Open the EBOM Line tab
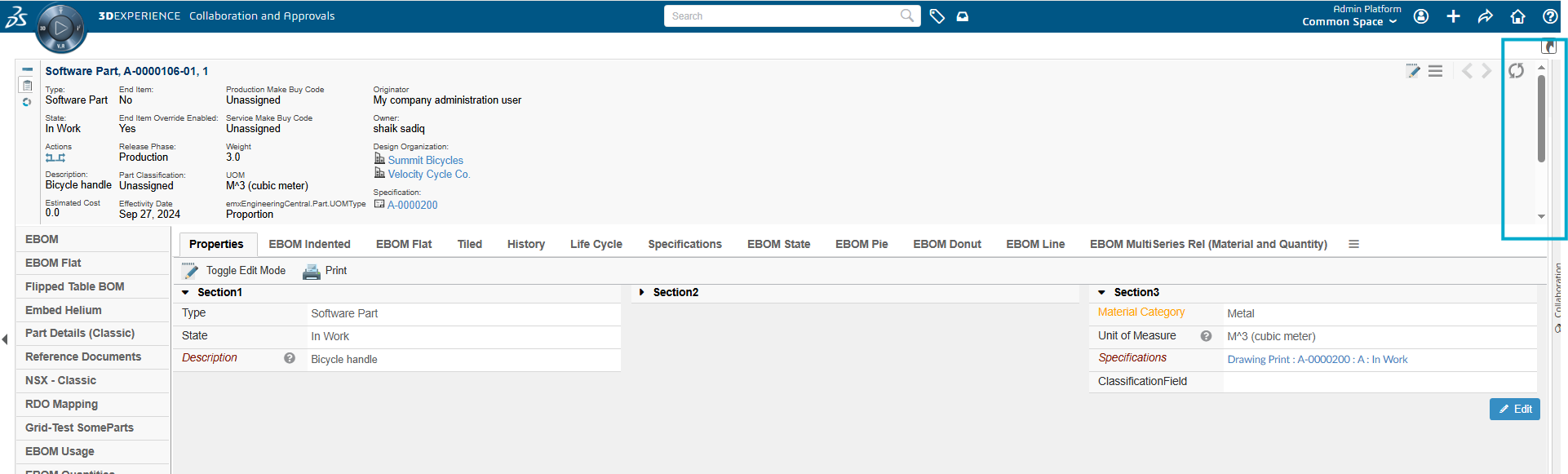 point(1035,244)
